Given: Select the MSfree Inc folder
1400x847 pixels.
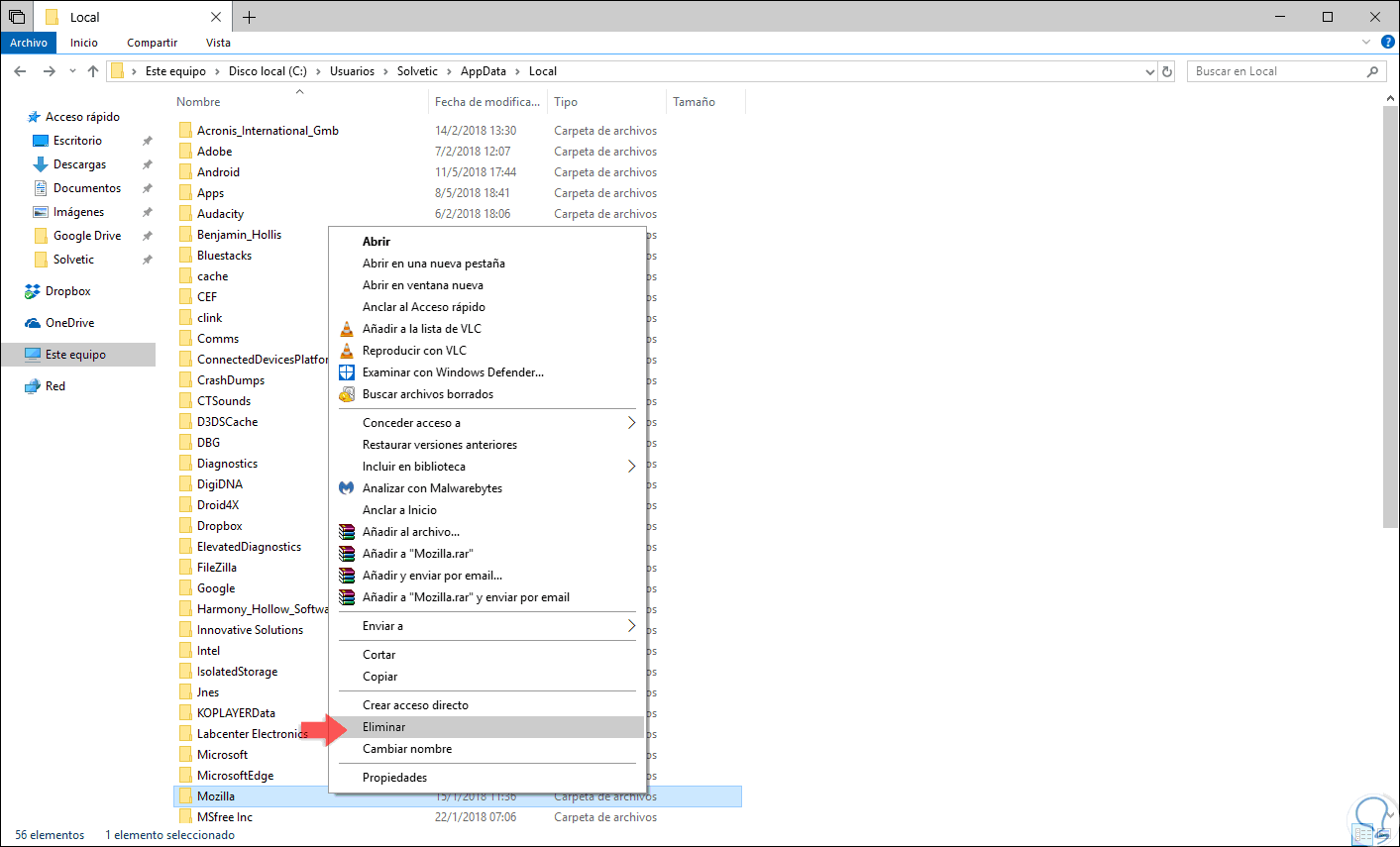Looking at the screenshot, I should (x=225, y=817).
